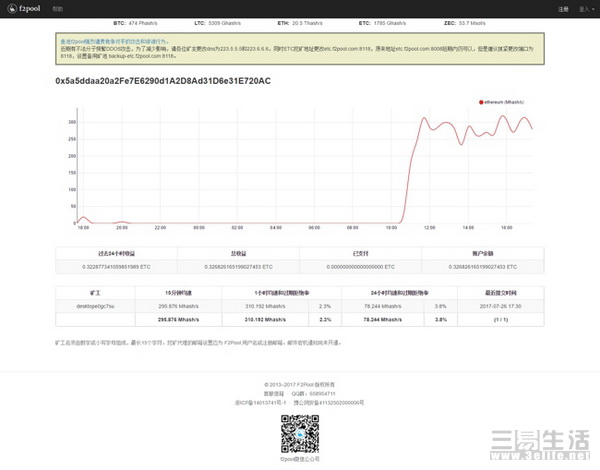
Task: Click the LTC 5309 Ghash/s stat
Action: click(217, 23)
